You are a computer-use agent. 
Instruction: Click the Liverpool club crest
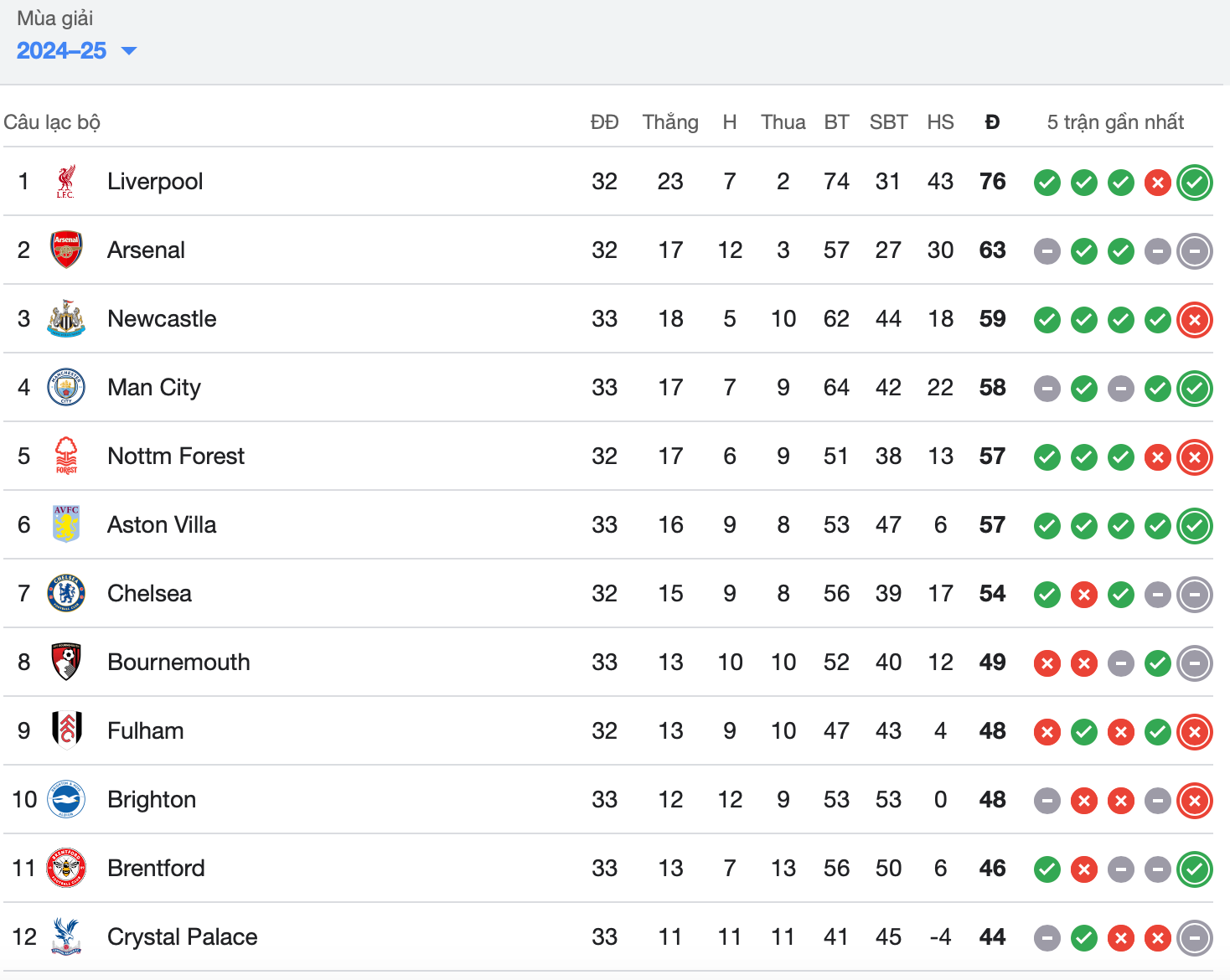click(x=66, y=182)
